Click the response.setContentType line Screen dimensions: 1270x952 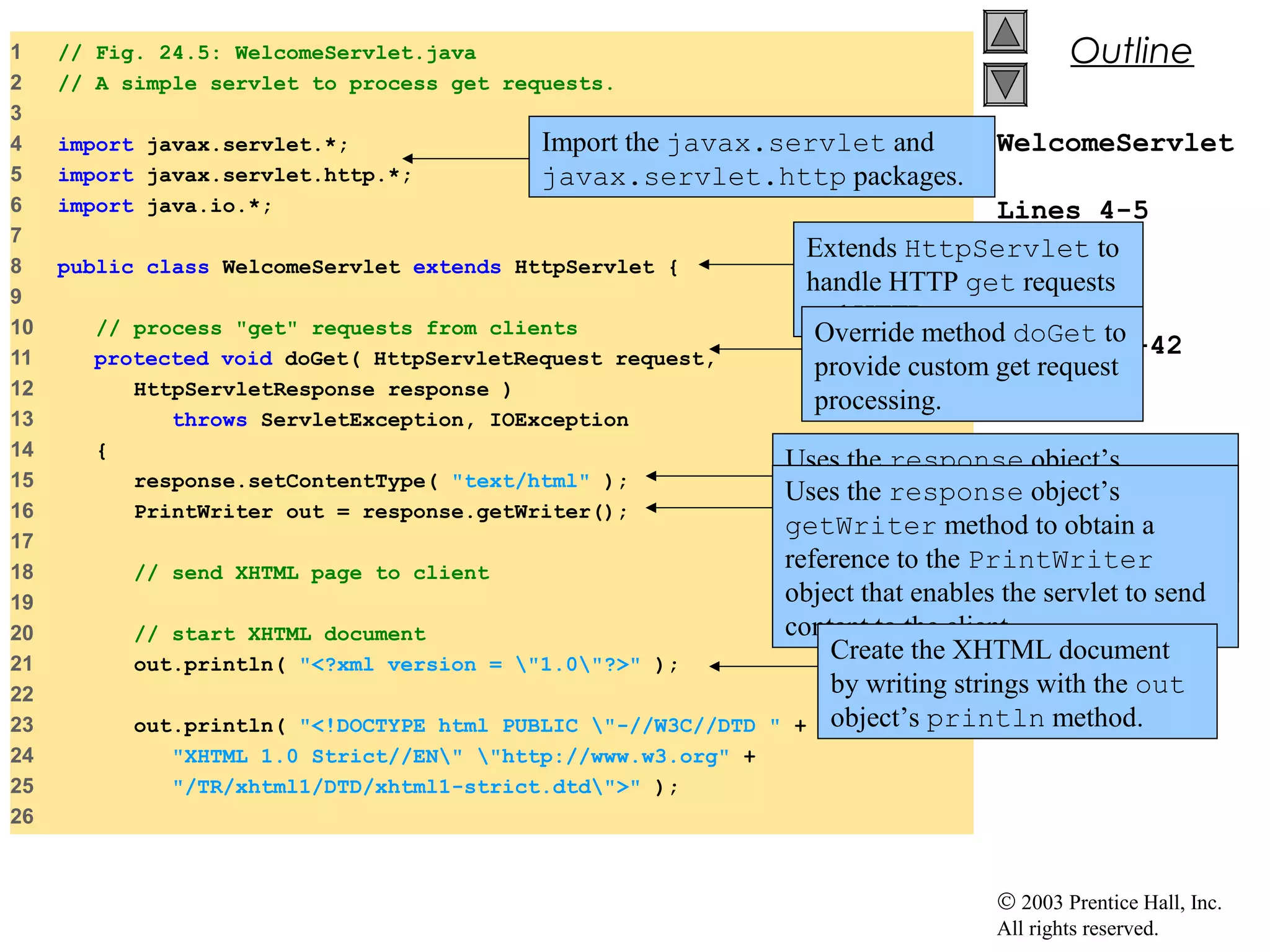(381, 481)
